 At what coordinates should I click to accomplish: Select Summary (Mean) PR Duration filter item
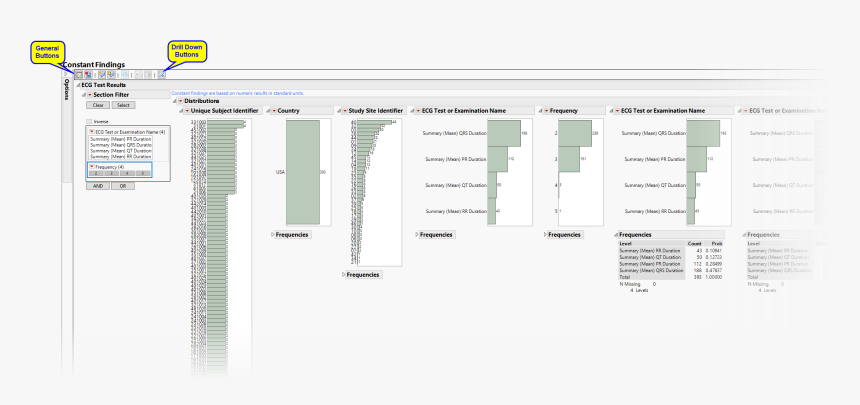coord(120,138)
